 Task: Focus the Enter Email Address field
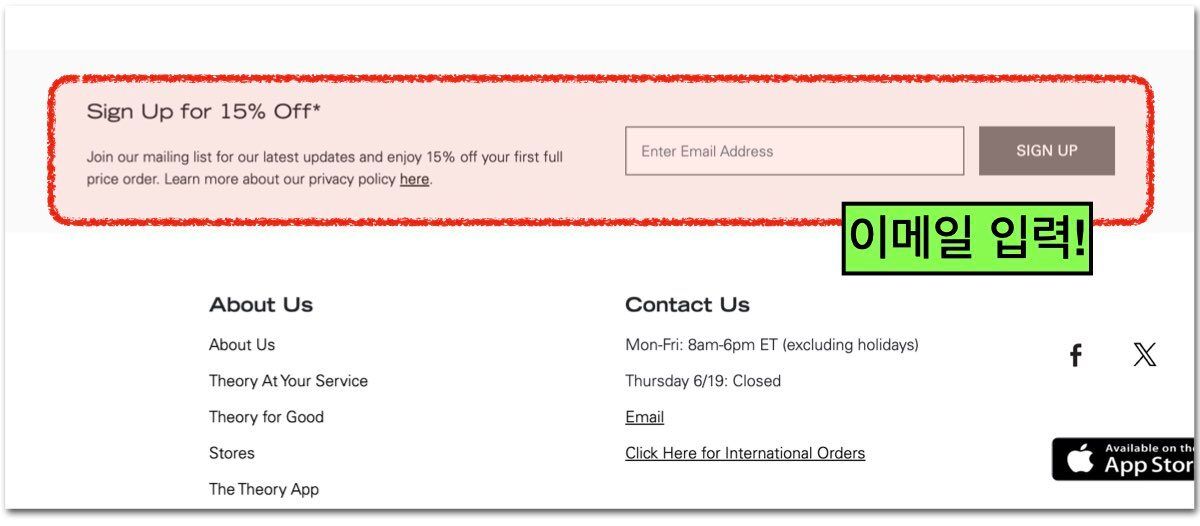pos(794,151)
